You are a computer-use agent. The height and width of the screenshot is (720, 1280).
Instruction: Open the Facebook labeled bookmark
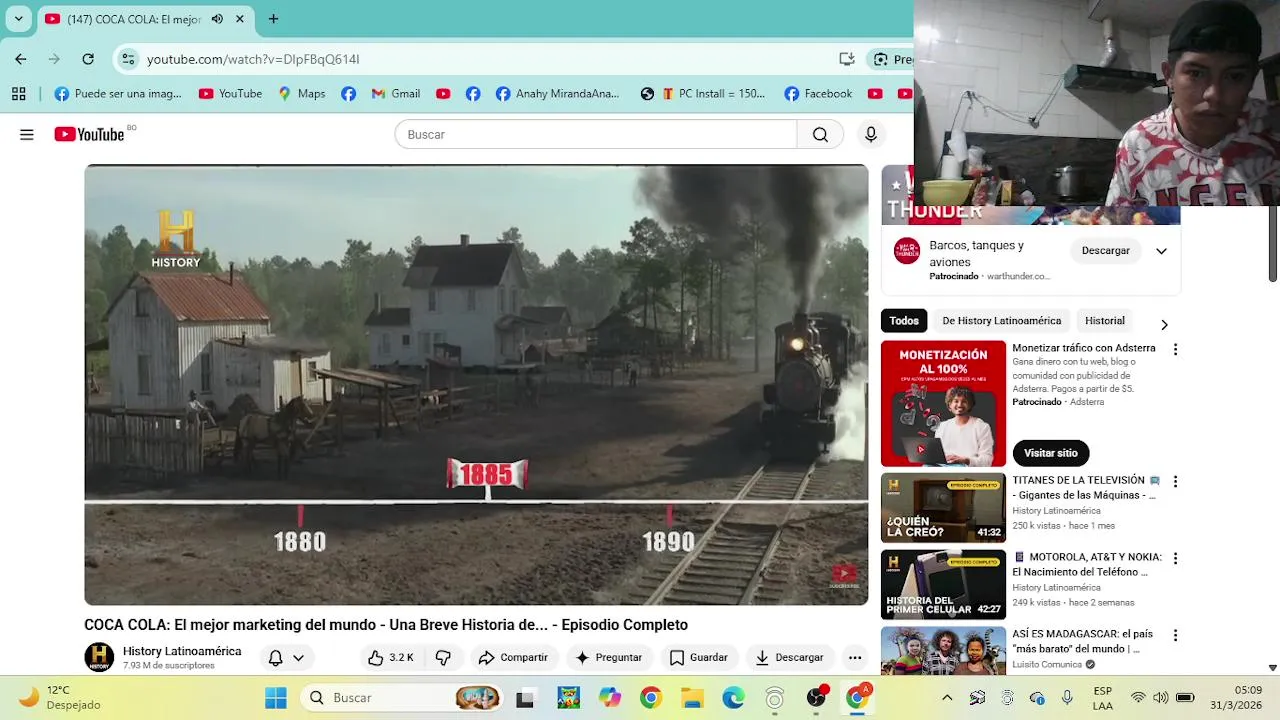click(818, 94)
